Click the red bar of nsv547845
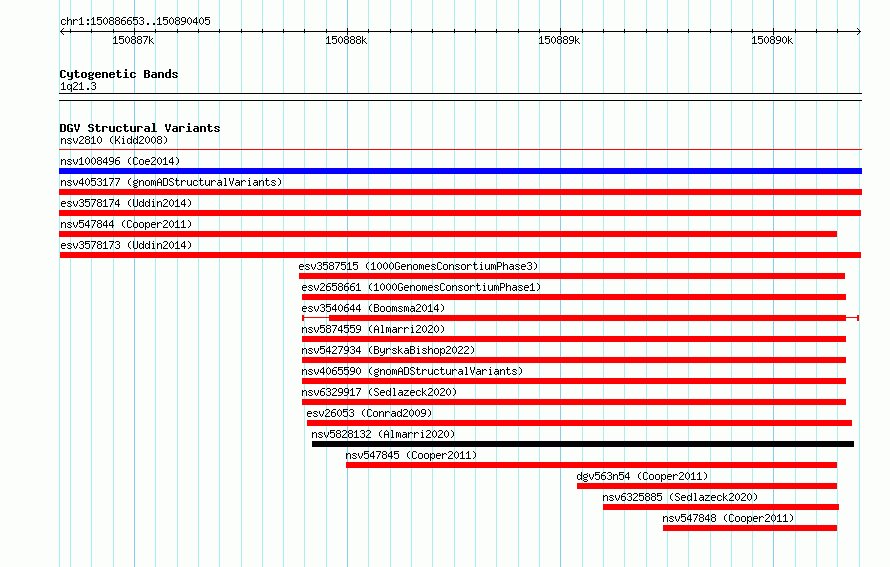This screenshot has width=890, height=567. click(x=591, y=465)
